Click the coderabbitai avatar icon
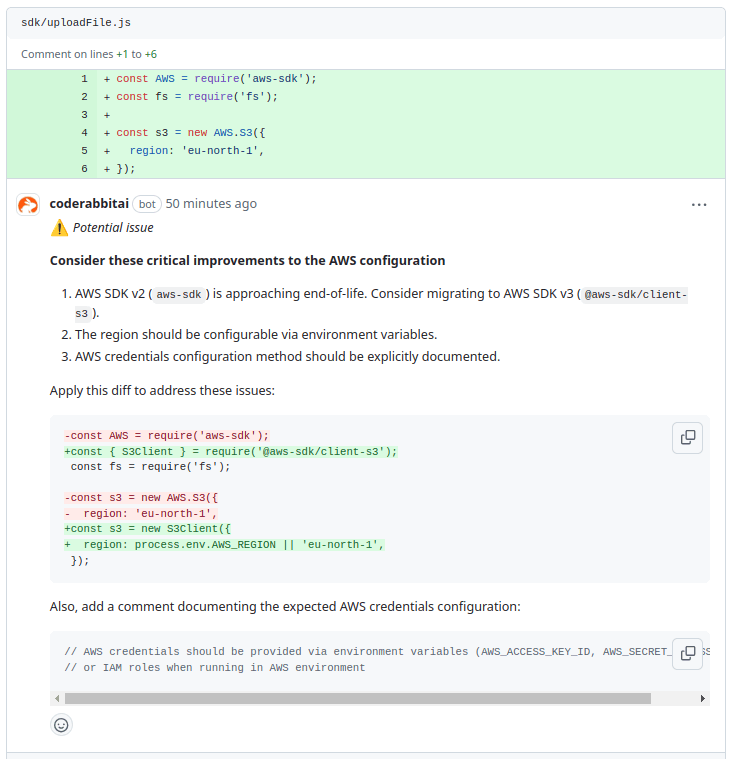 pos(29,204)
